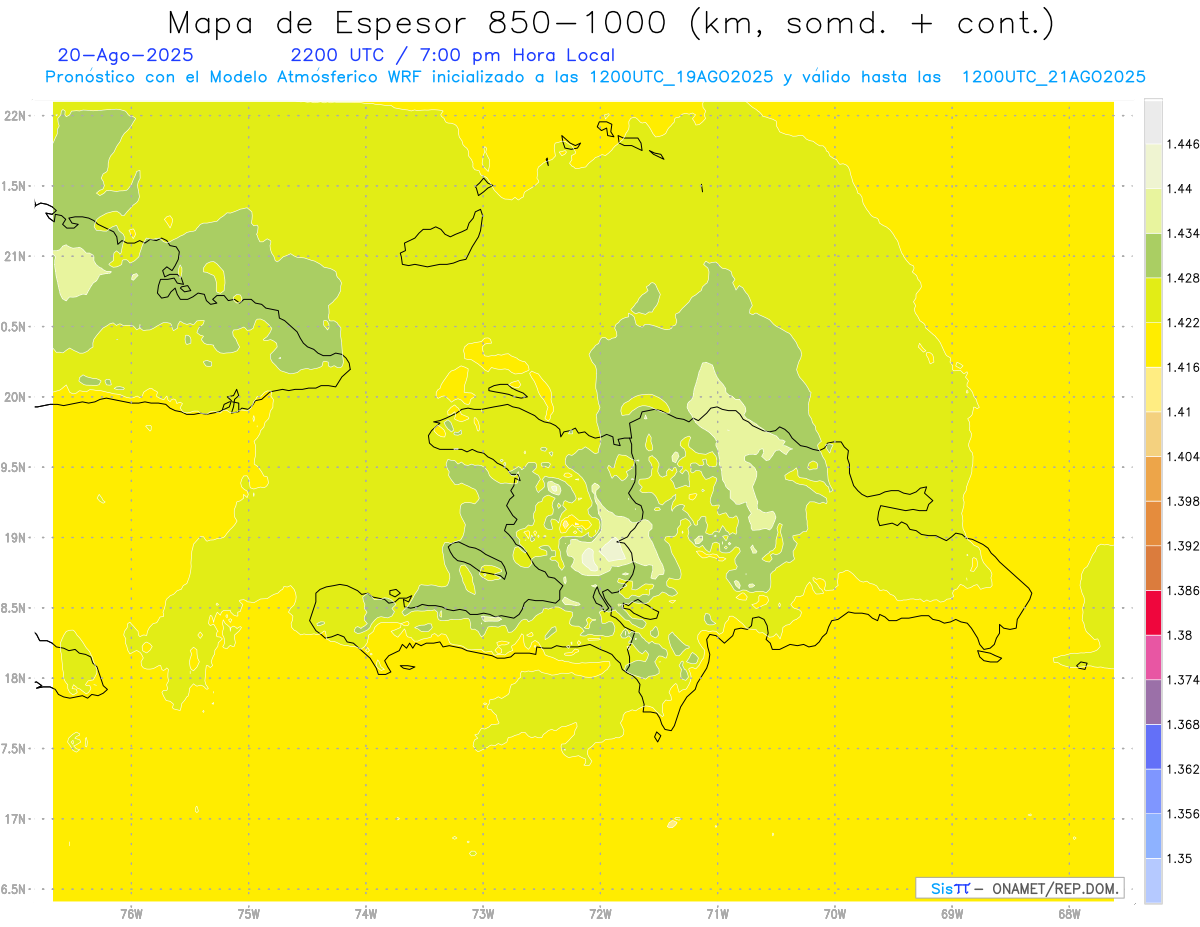Click the legend value '1.362'

click(x=1181, y=769)
